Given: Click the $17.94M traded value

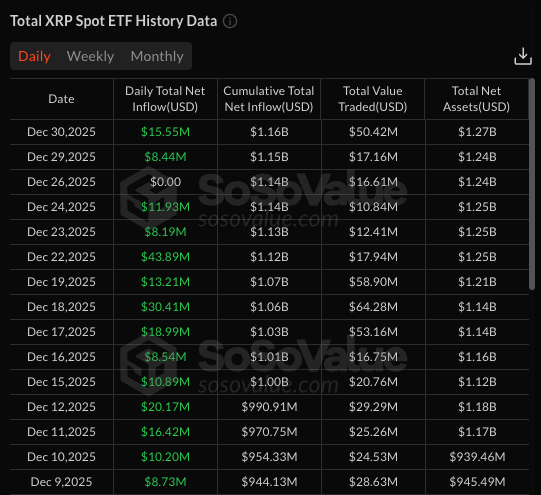Looking at the screenshot, I should (373, 257).
